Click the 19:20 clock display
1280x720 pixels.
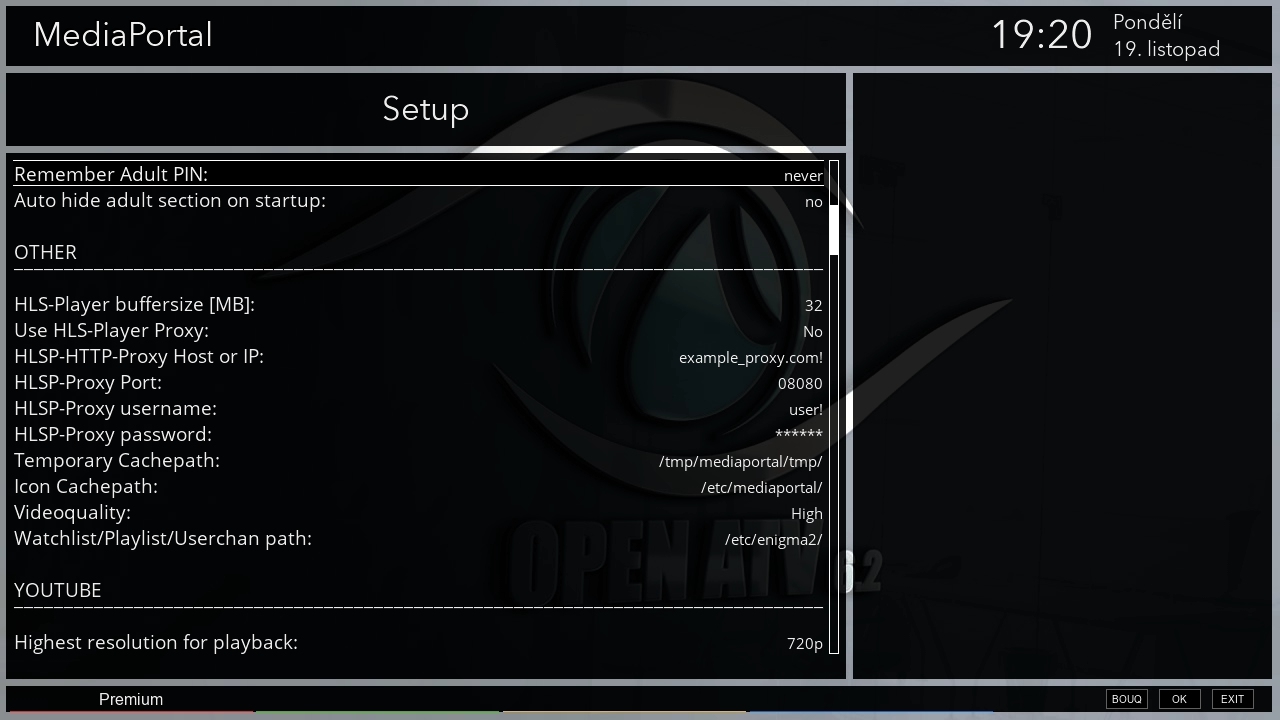(1041, 35)
